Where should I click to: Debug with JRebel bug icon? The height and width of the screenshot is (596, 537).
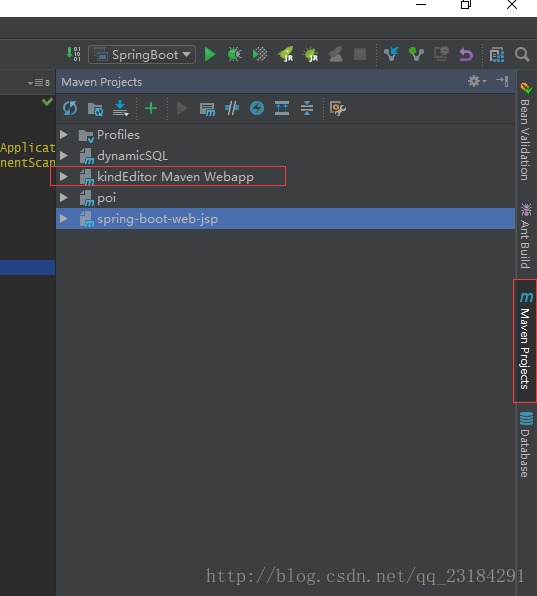(x=310, y=54)
